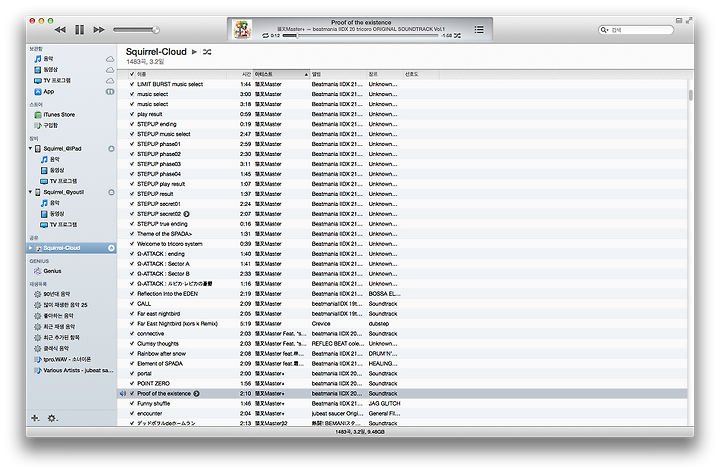Switch to the mini player

point(679,20)
